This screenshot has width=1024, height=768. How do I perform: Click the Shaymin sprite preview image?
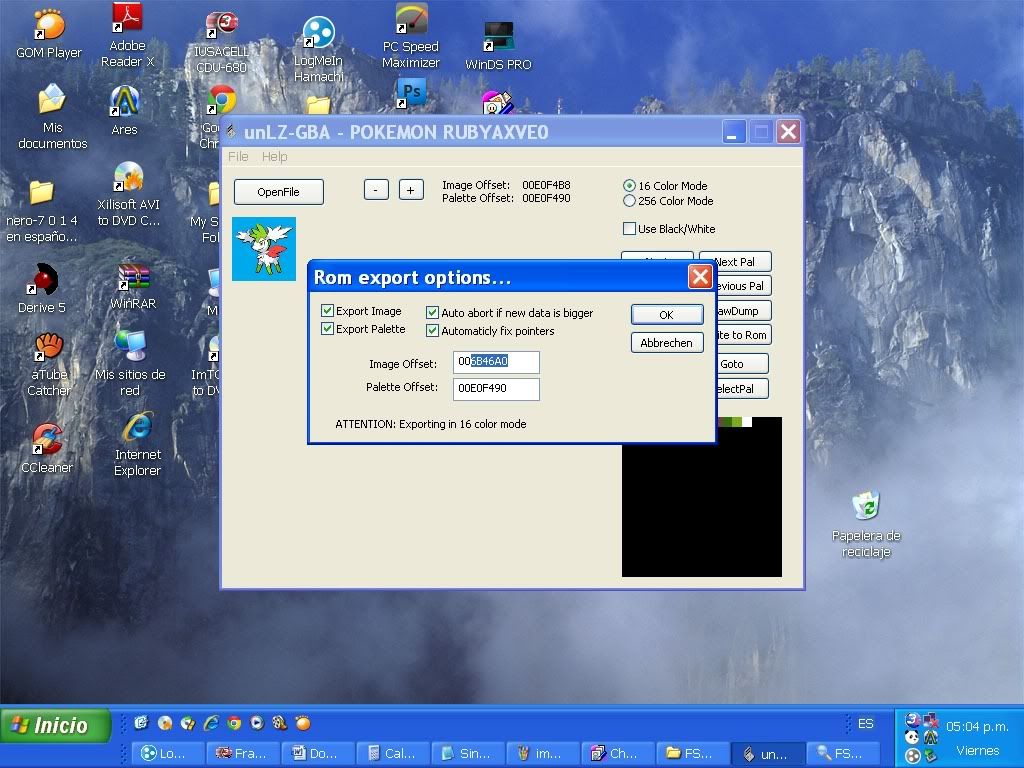264,249
